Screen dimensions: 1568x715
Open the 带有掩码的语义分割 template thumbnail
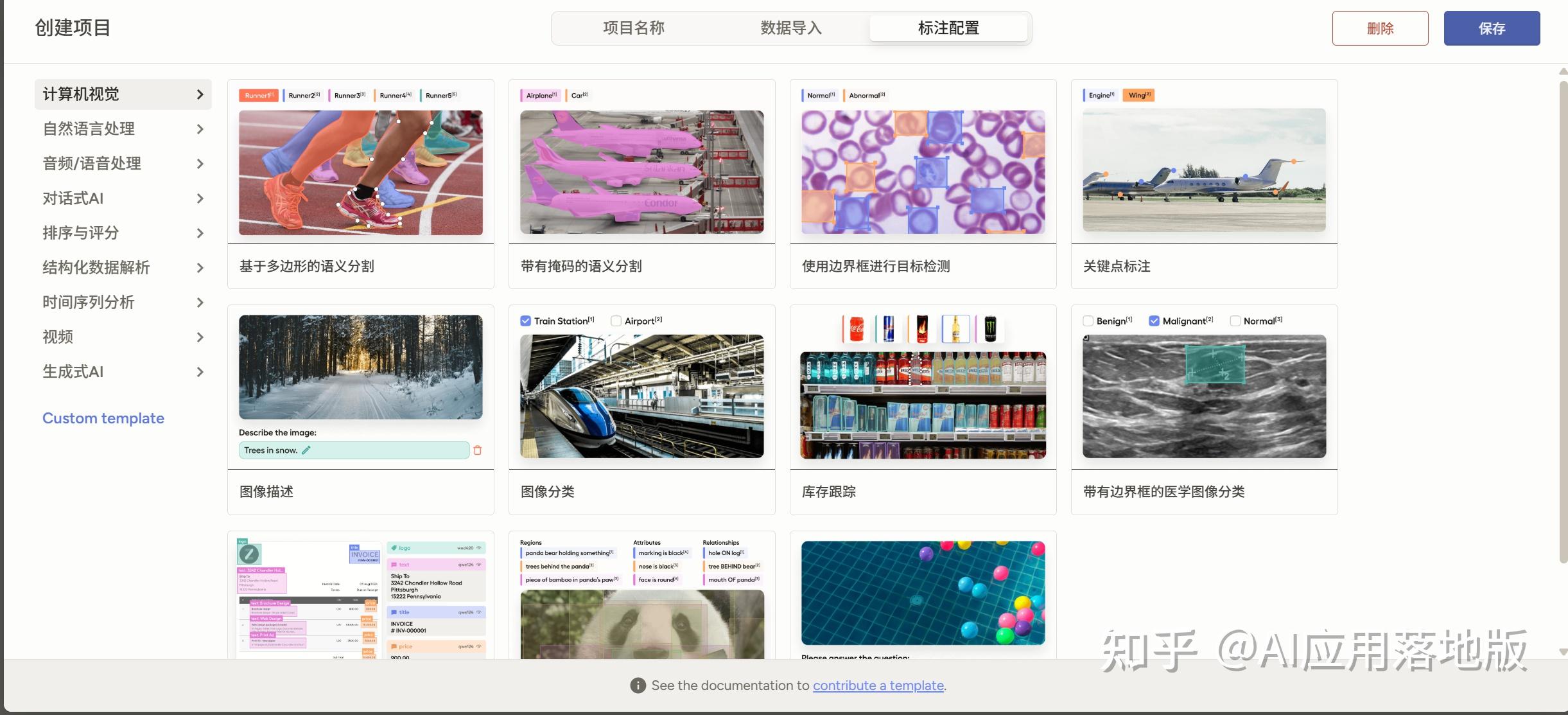click(x=641, y=172)
